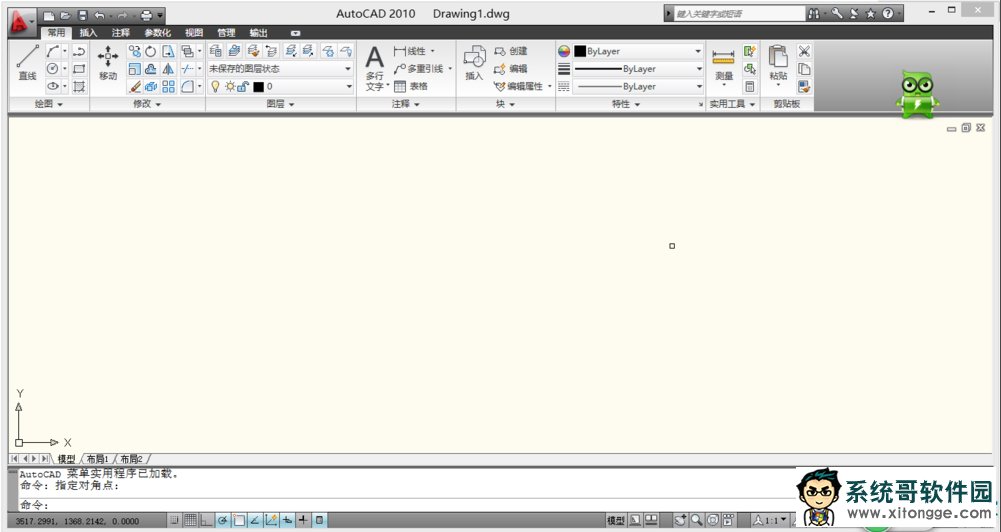The height and width of the screenshot is (532, 1001).
Task: Click the keyword search input field
Action: 735,14
